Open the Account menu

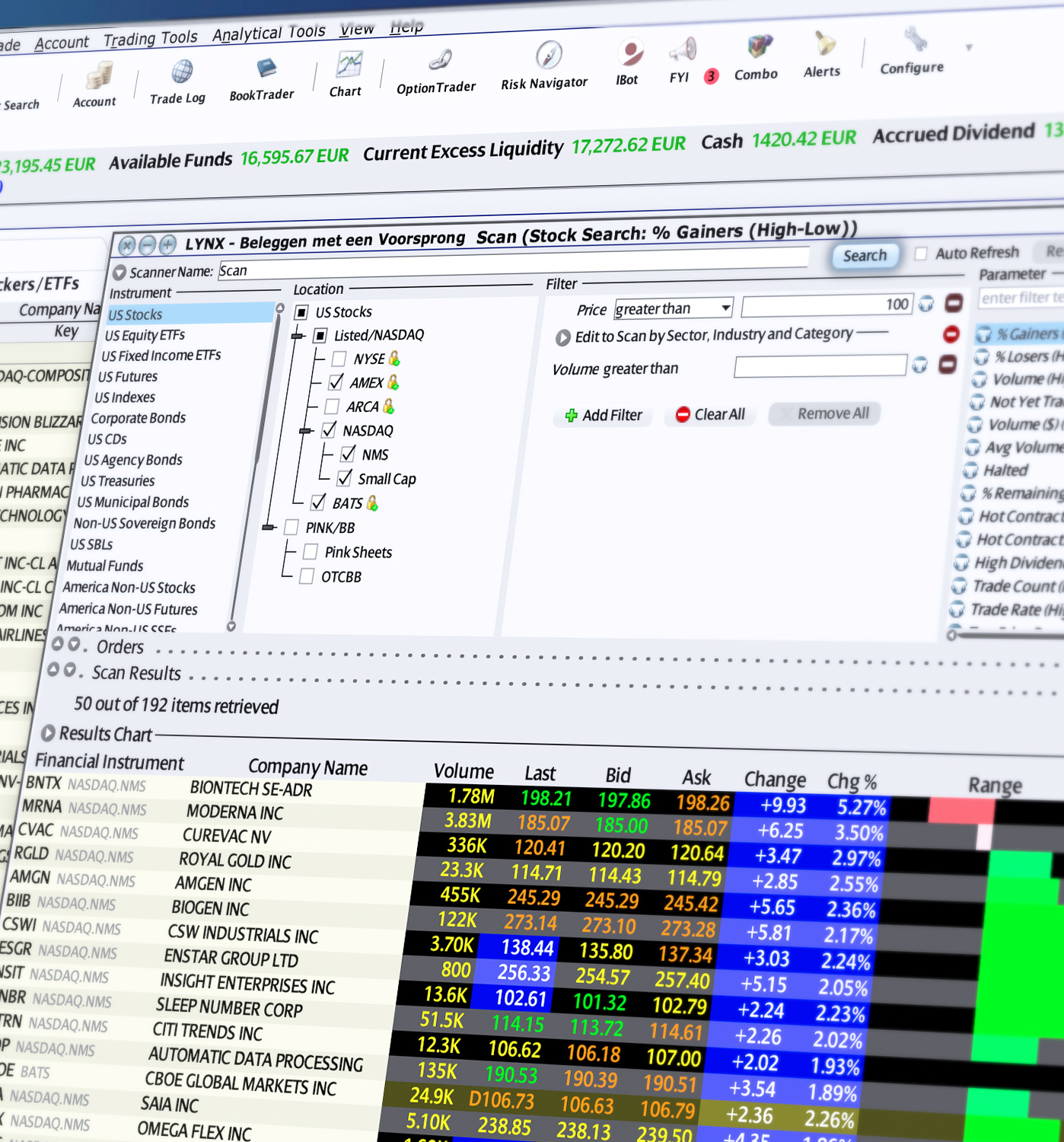pyautogui.click(x=62, y=43)
